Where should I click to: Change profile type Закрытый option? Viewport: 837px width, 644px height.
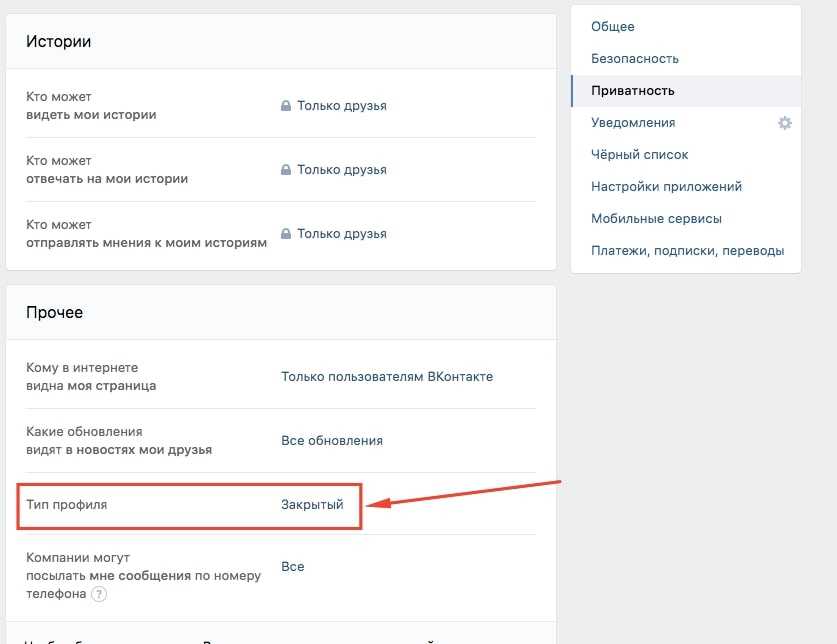[312, 505]
